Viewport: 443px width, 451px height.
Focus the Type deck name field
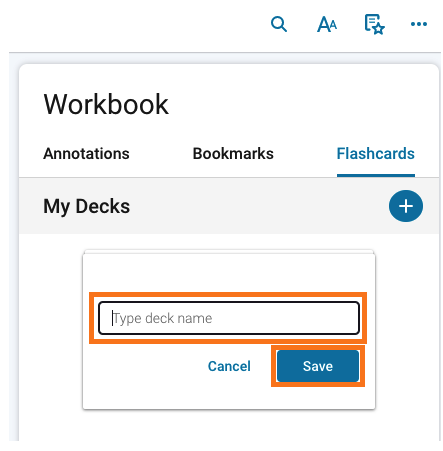point(229,318)
